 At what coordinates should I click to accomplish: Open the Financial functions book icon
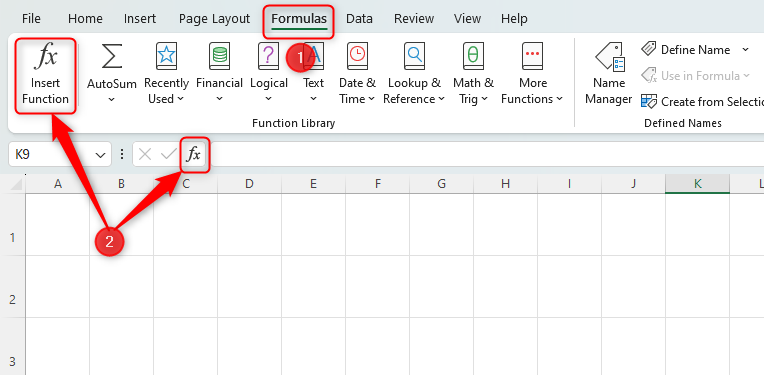click(220, 56)
